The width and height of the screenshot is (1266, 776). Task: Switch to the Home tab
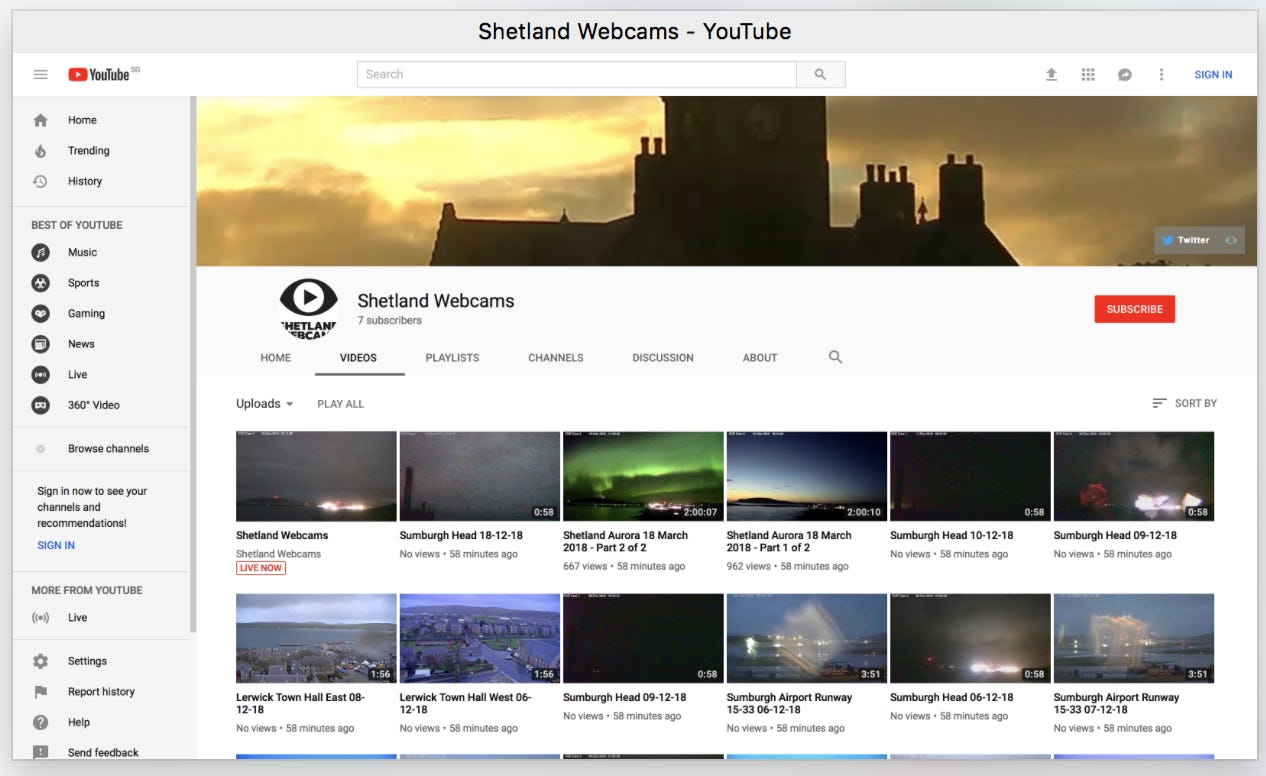(x=276, y=358)
